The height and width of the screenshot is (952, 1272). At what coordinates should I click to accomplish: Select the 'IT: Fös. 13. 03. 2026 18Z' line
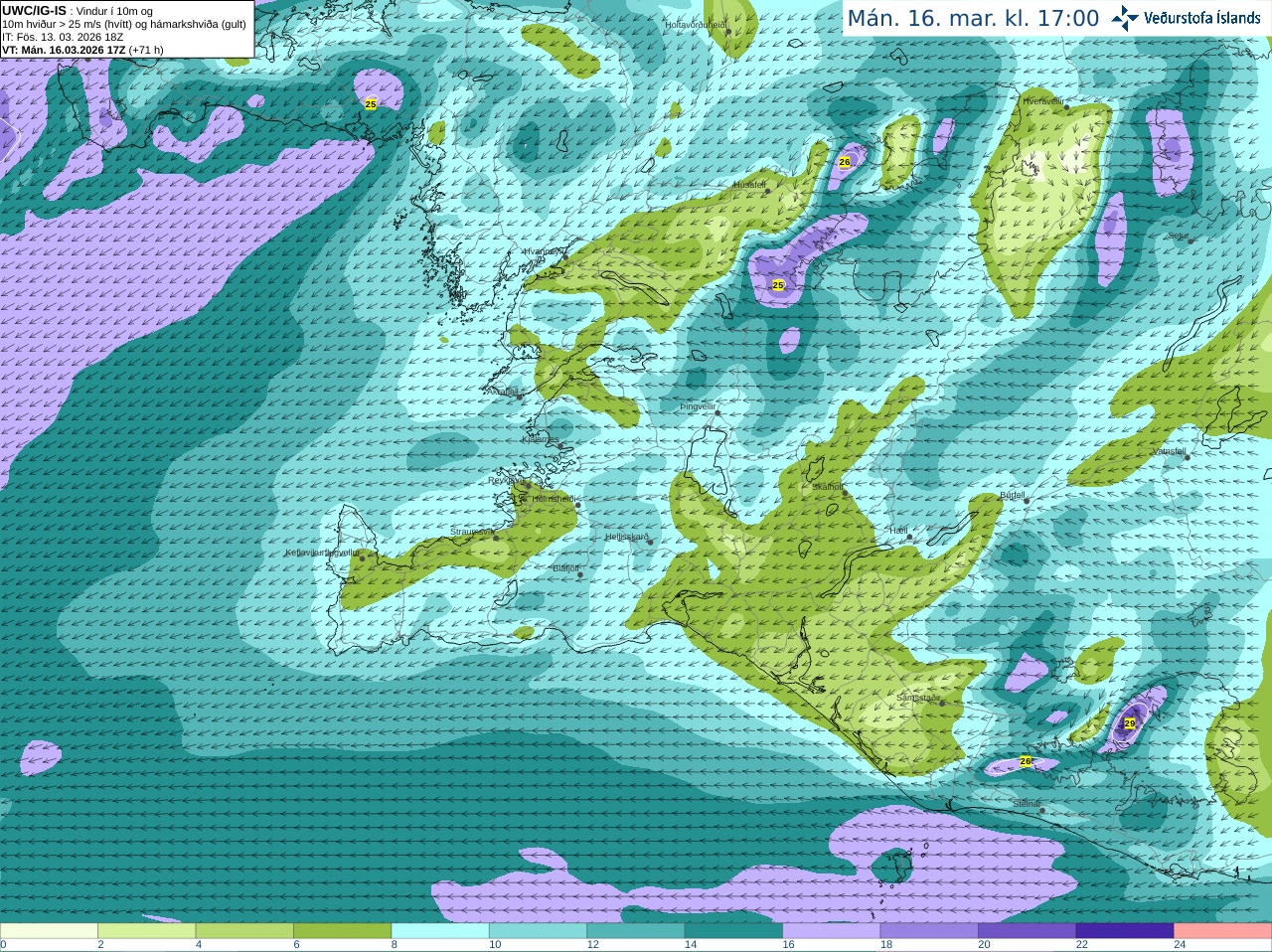63,37
